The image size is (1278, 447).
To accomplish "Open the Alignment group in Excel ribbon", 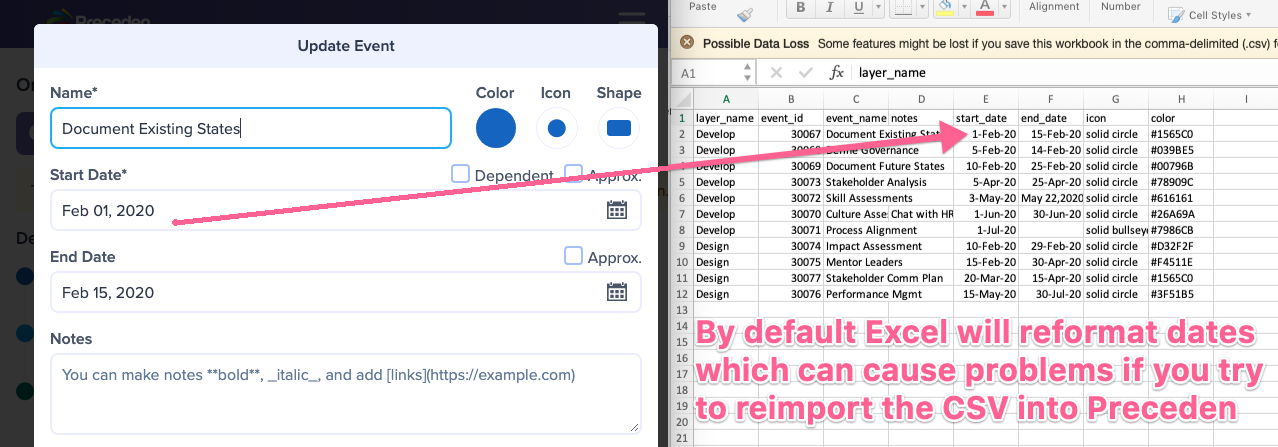I will (x=1054, y=6).
